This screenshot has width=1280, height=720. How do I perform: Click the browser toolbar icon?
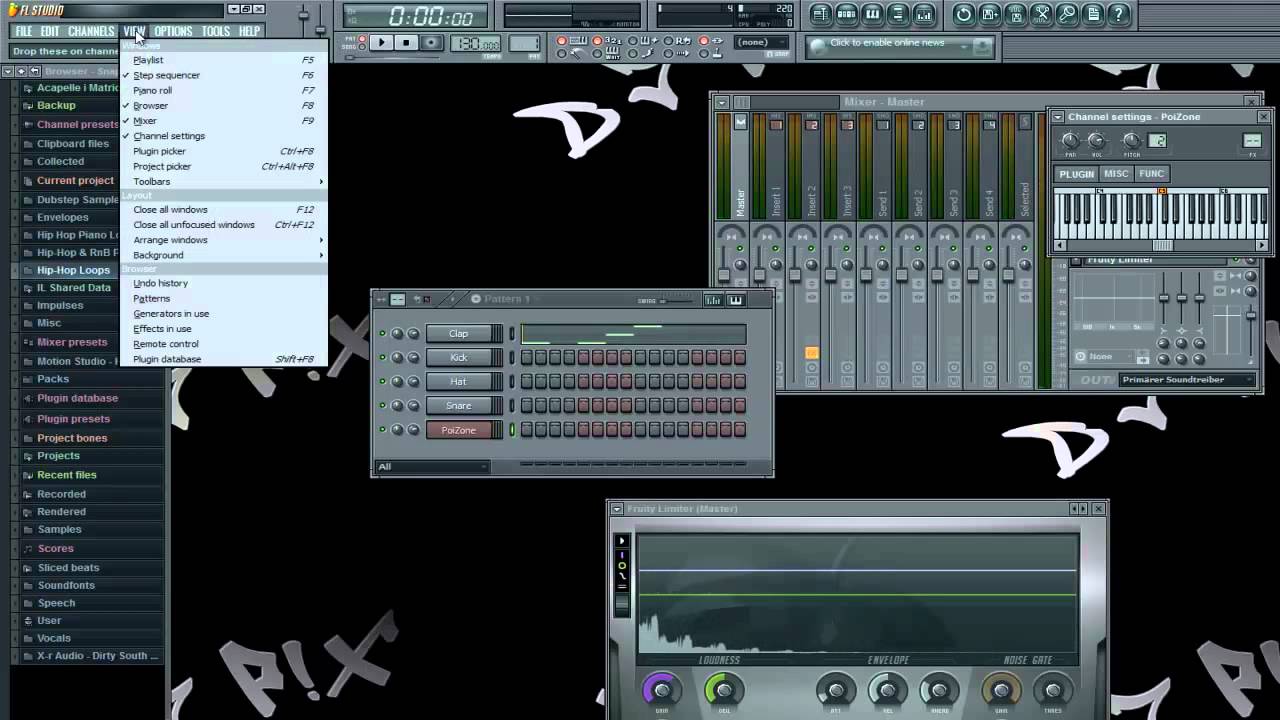(898, 14)
